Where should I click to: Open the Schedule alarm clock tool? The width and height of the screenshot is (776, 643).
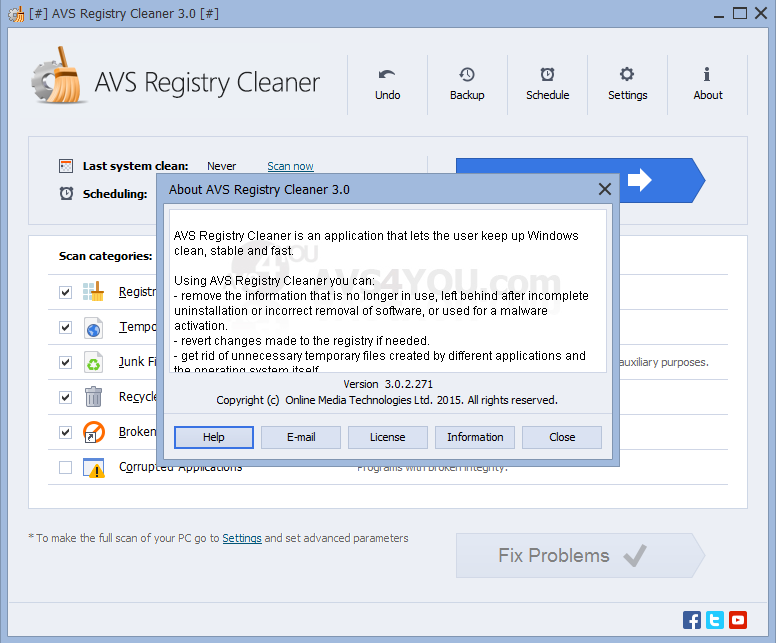click(x=547, y=85)
